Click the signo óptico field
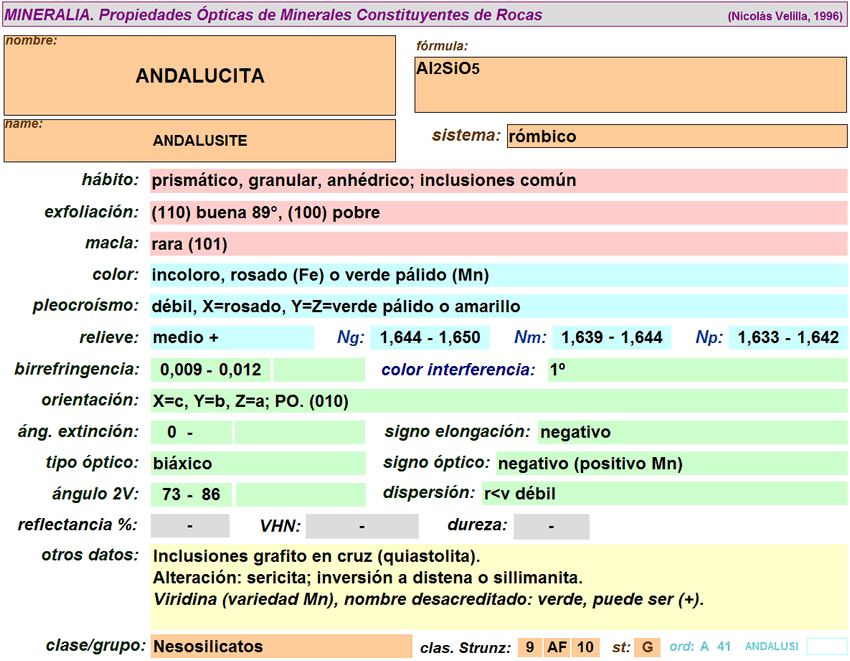 point(671,463)
